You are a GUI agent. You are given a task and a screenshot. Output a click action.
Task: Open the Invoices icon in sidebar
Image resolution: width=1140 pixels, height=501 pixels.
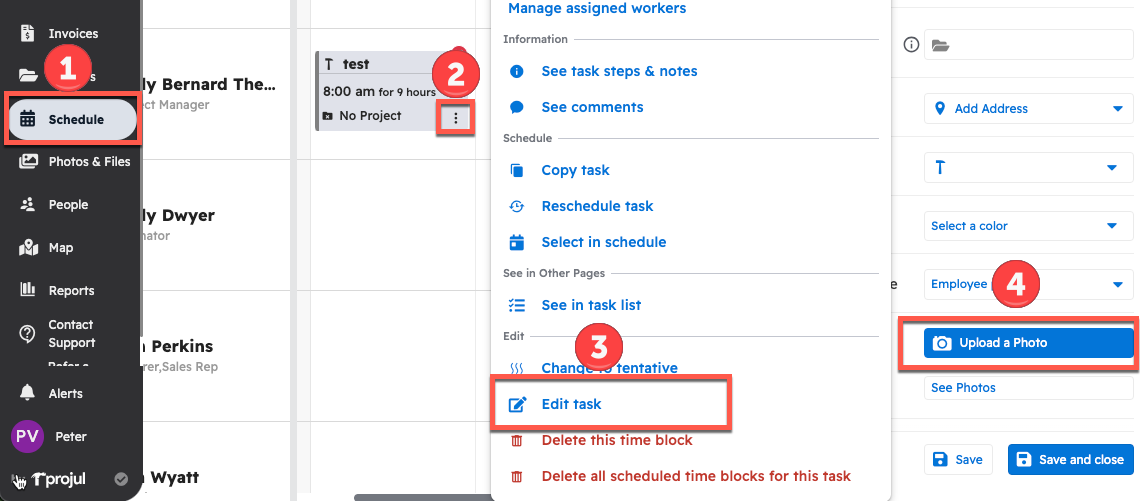[29, 33]
